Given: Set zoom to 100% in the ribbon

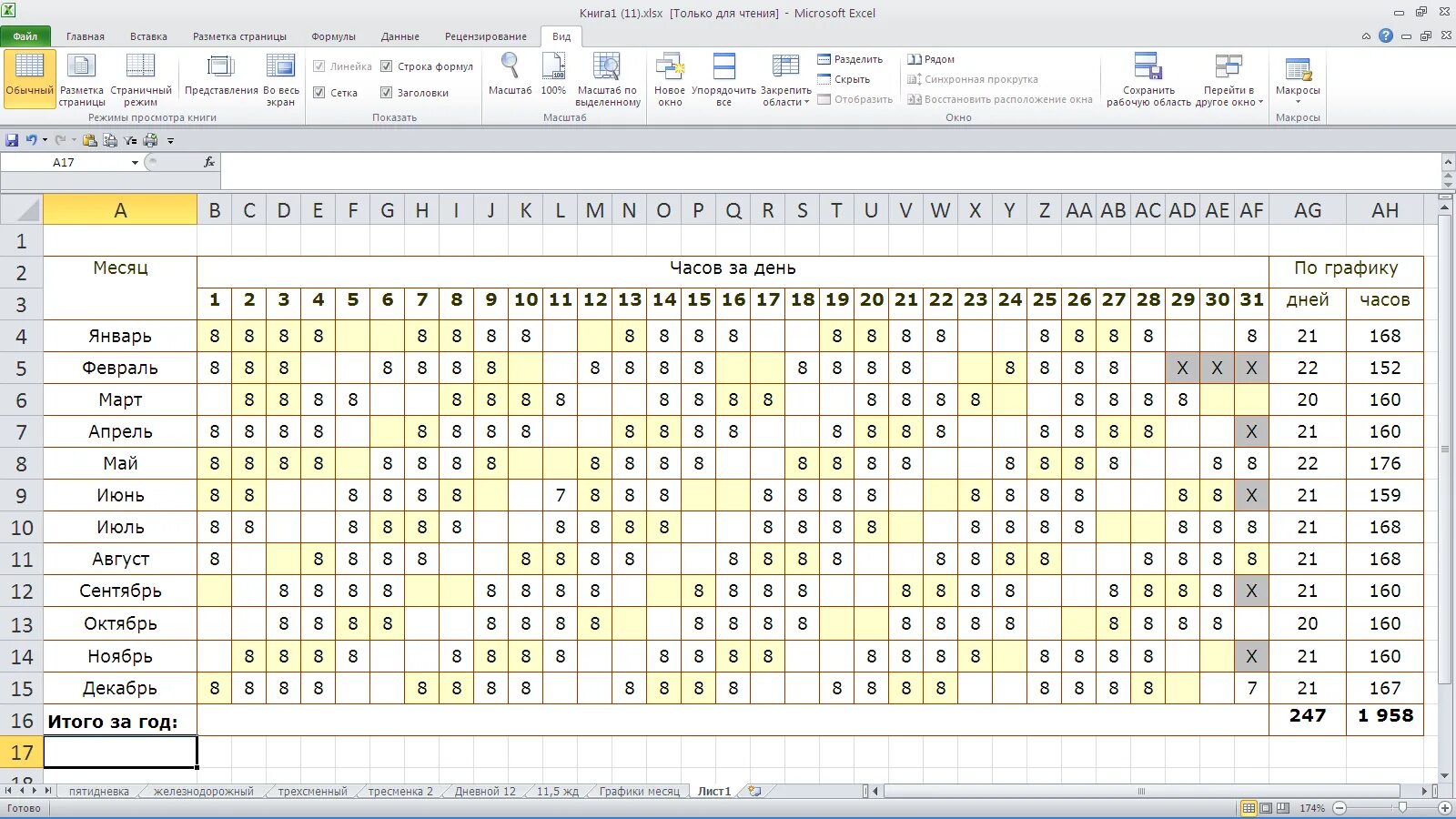Looking at the screenshot, I should (x=553, y=75).
